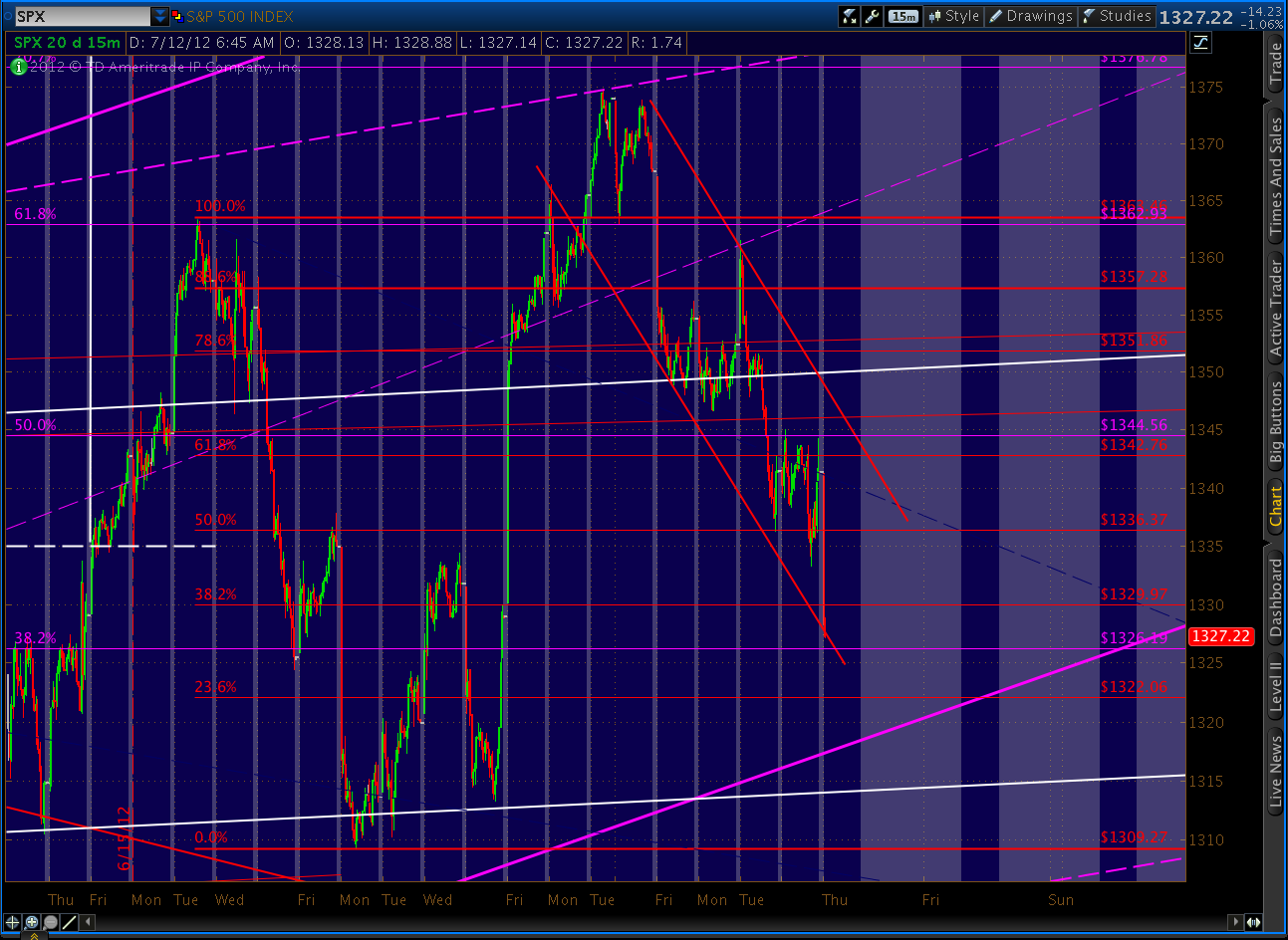Open chart settings wrench icon
This screenshot has width=1288, height=940.
coord(873,16)
